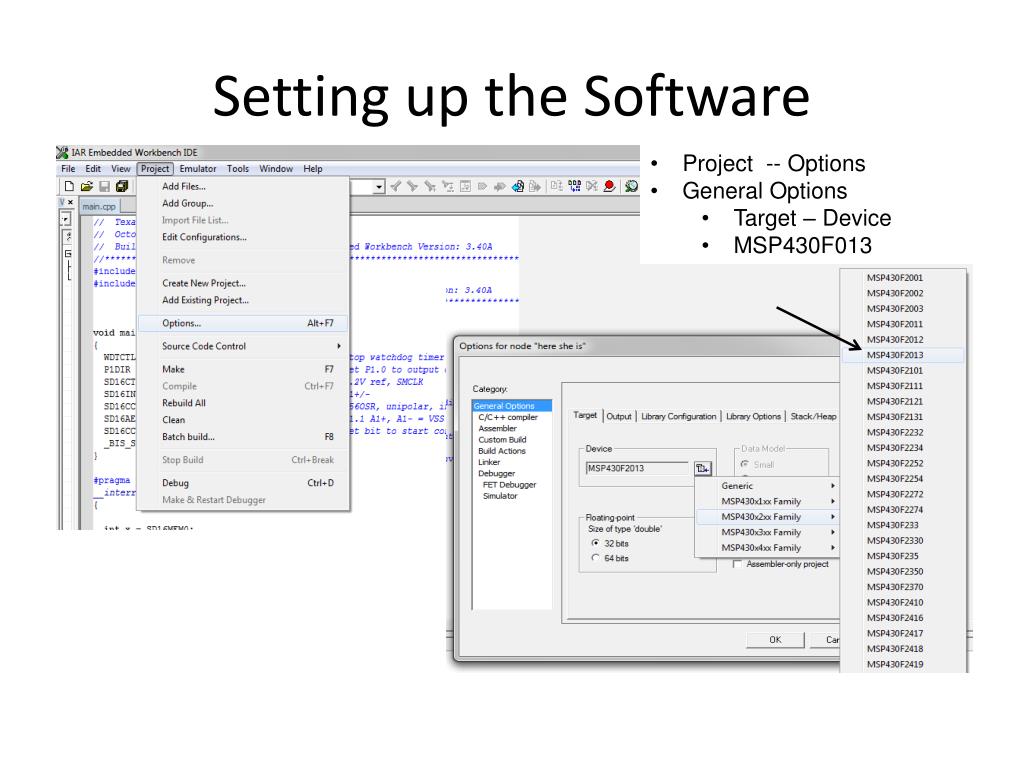Select C/C++ compiler category
Image resolution: width=1024 pixels, height=768 pixels.
tap(508, 417)
